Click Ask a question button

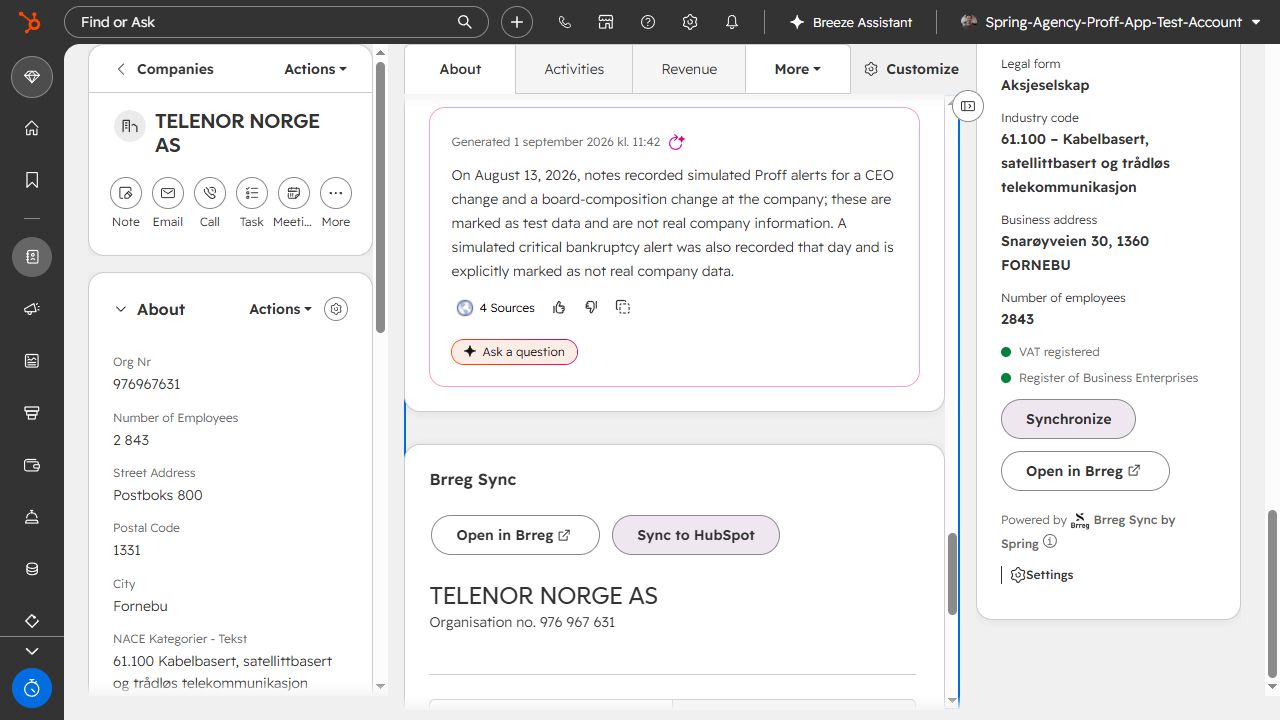(514, 352)
